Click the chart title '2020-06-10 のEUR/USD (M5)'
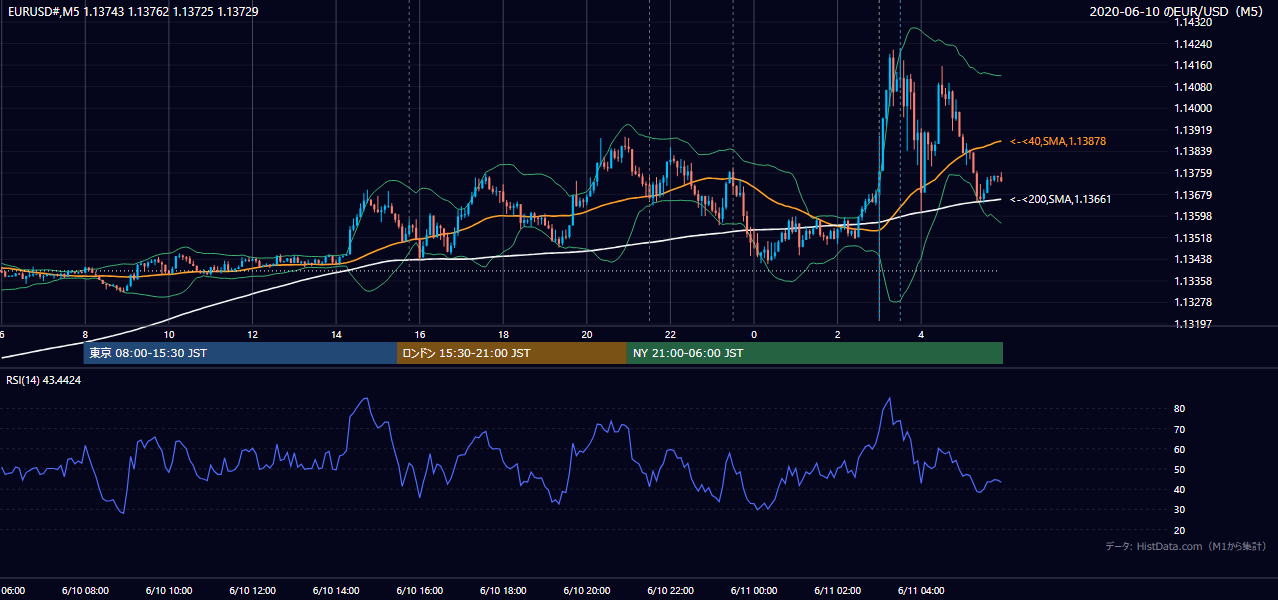 [x=1178, y=11]
